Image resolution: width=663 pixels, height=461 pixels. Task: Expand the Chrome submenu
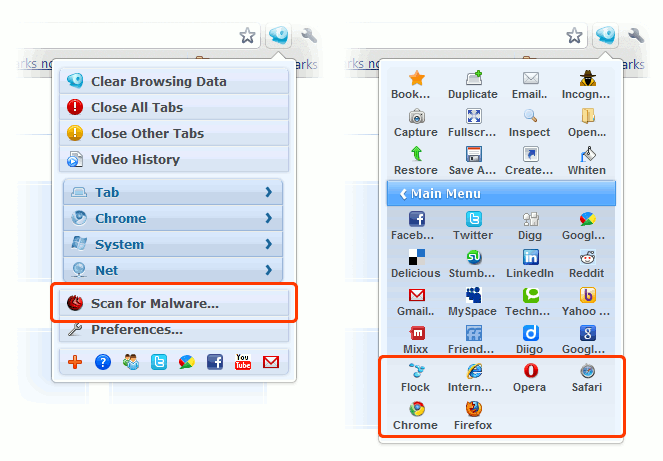[173, 218]
